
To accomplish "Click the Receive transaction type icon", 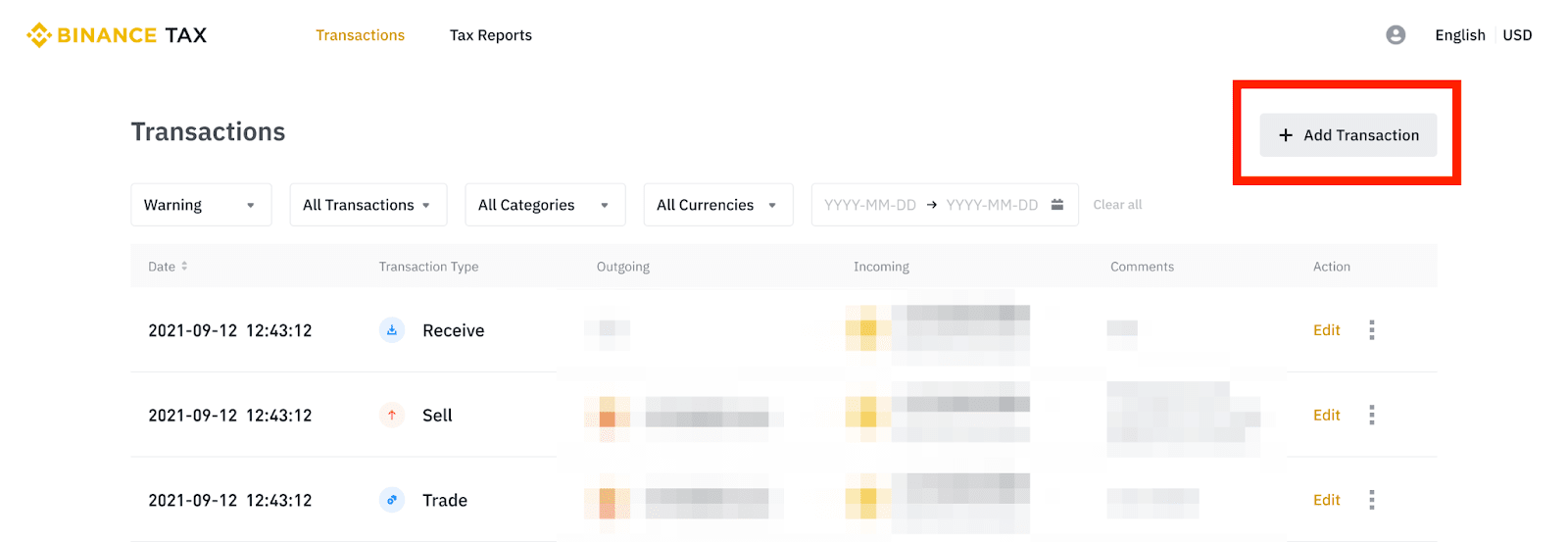I will click(x=392, y=330).
